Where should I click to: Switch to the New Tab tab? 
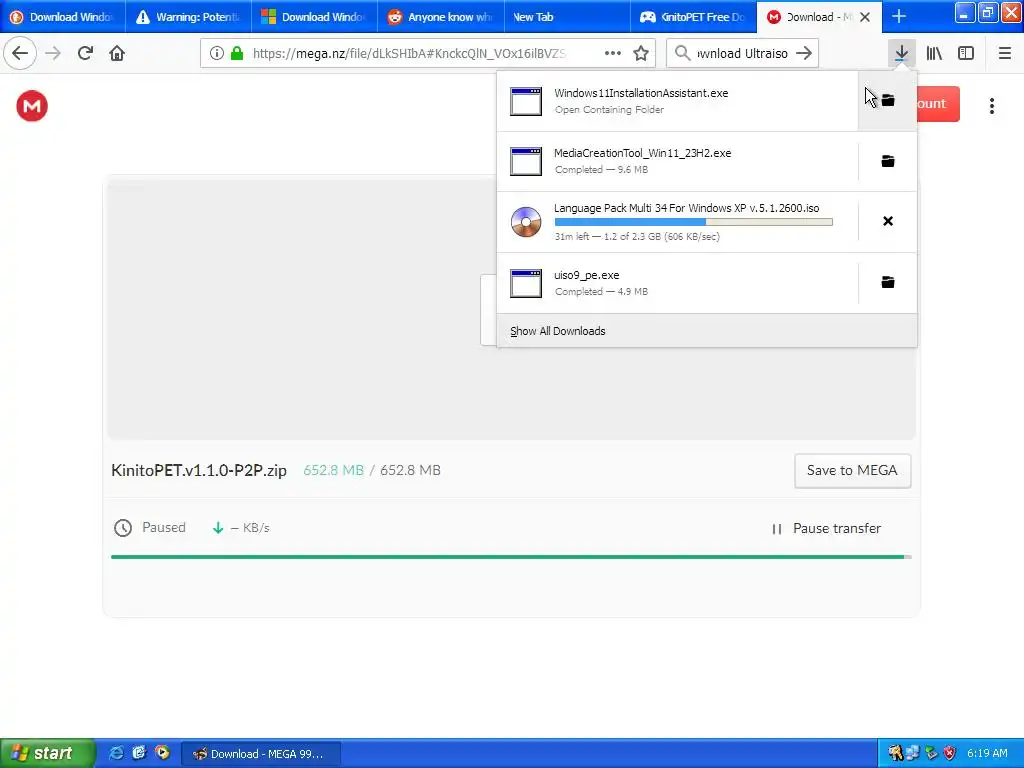[567, 17]
